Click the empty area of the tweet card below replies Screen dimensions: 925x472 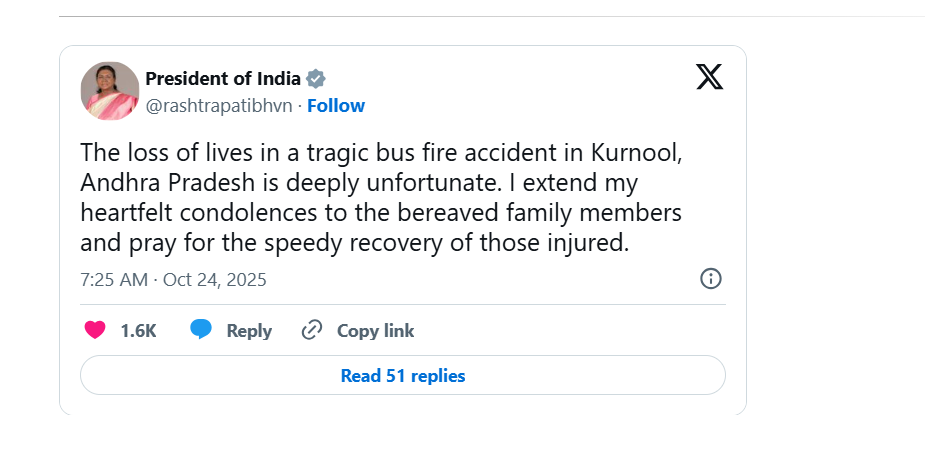point(400,405)
